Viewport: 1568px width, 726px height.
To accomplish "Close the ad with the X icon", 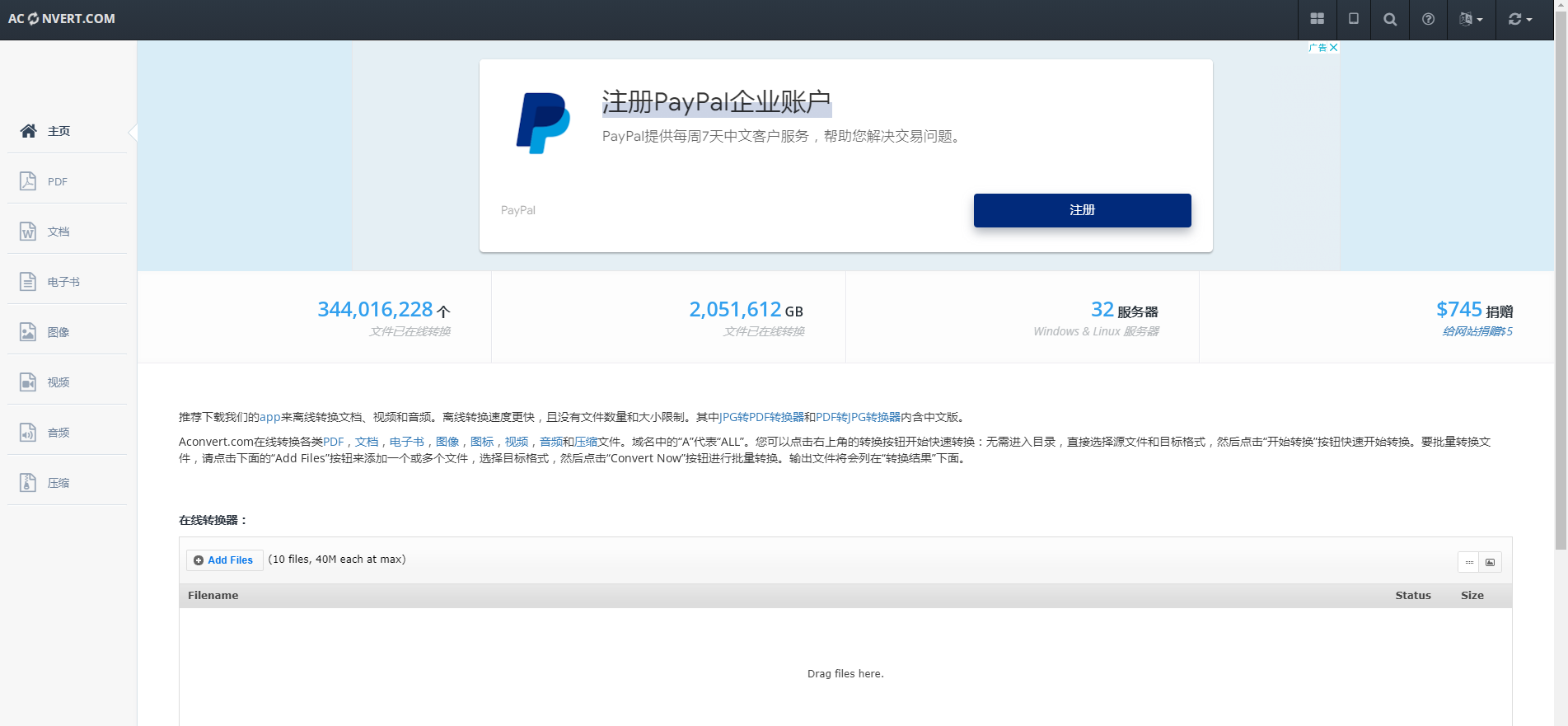I will tap(1333, 48).
